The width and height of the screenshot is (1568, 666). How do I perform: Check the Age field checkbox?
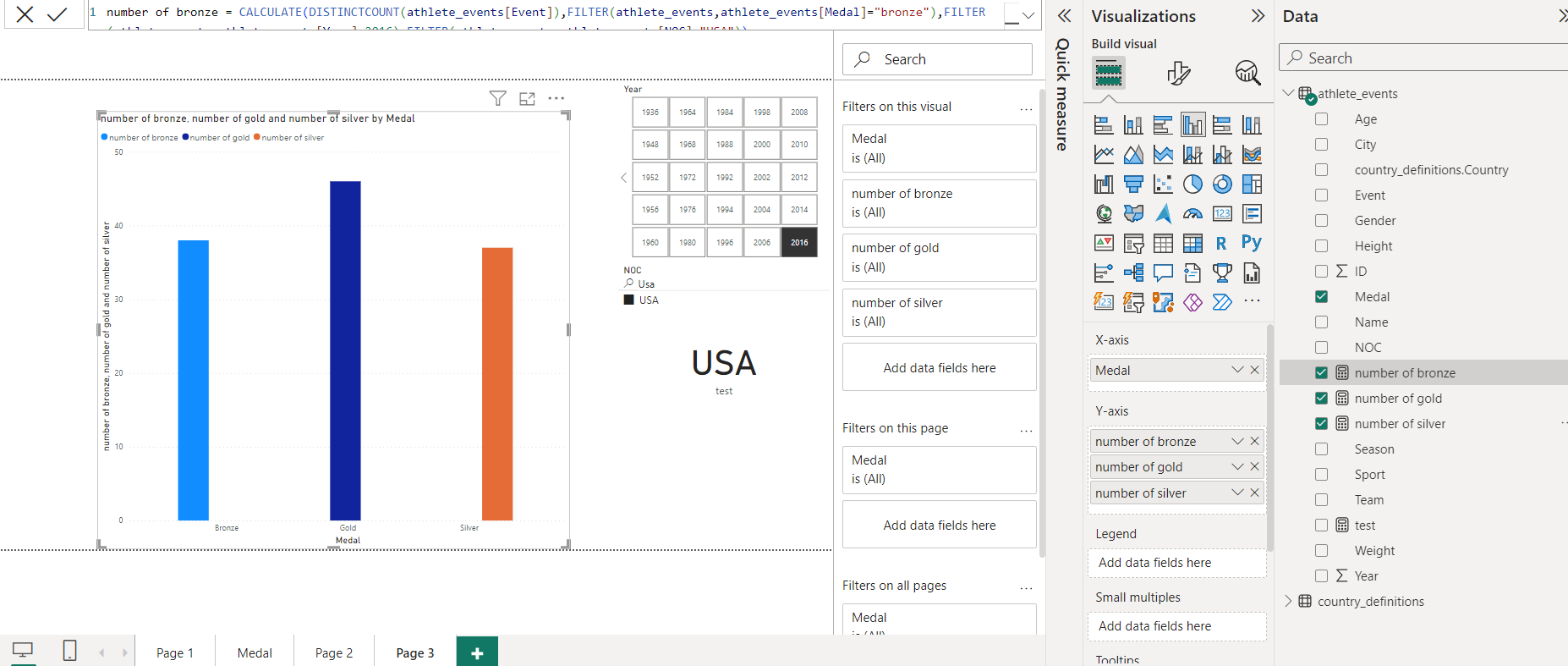pos(1321,119)
